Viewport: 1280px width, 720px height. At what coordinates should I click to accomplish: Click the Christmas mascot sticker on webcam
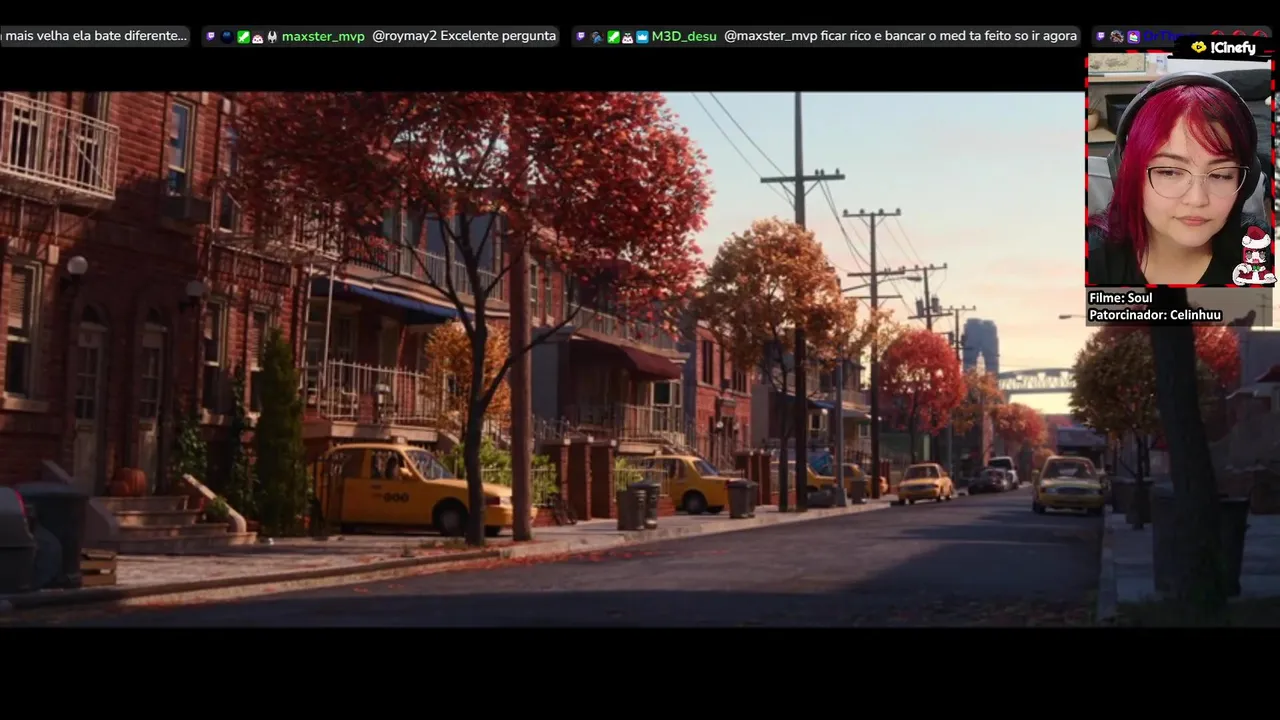click(1254, 256)
